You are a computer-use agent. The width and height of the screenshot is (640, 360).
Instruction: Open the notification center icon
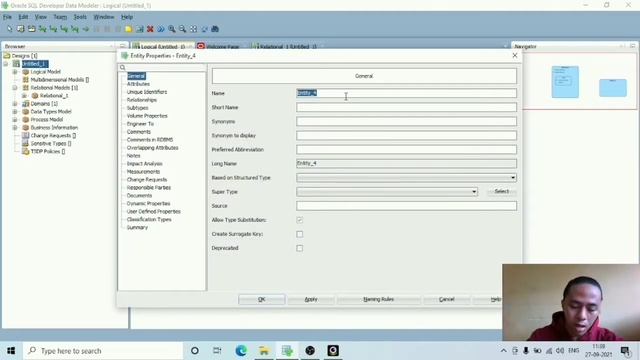pyautogui.click(x=625, y=351)
